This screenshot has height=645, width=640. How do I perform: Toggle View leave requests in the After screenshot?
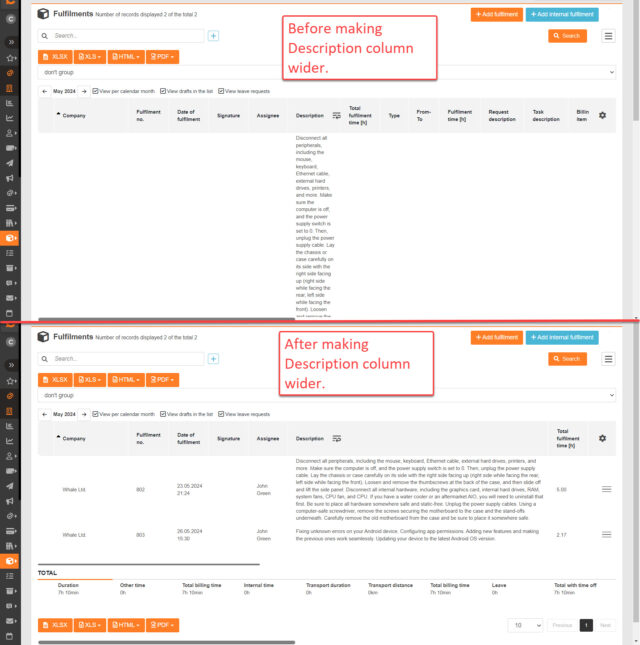click(x=244, y=414)
